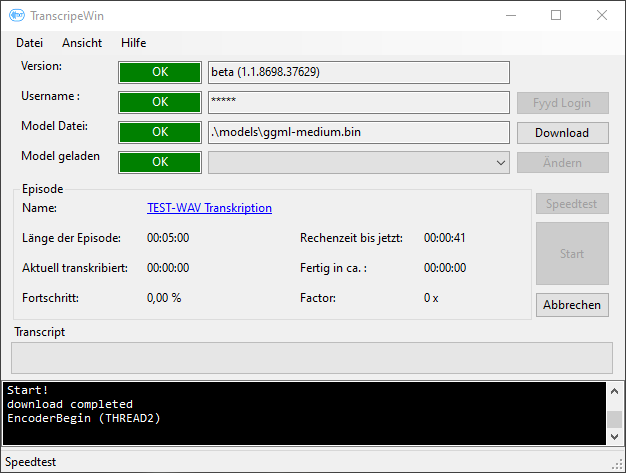Click the Transcript progress bar area

(311, 358)
